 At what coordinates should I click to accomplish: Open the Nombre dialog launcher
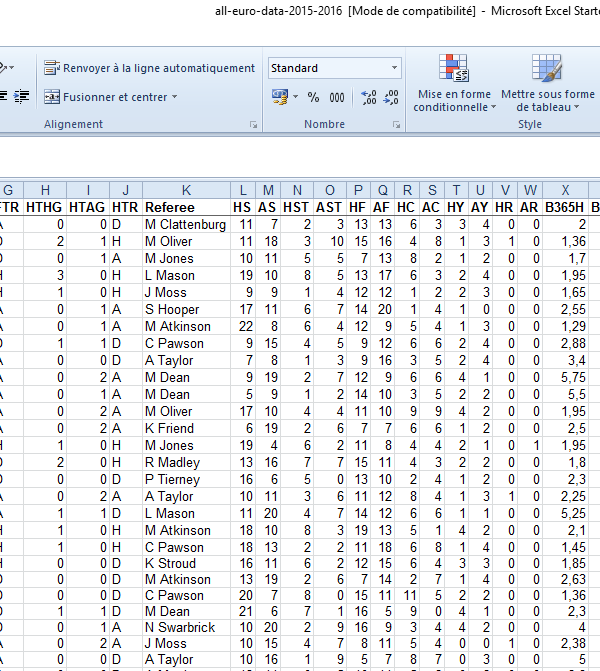click(397, 125)
